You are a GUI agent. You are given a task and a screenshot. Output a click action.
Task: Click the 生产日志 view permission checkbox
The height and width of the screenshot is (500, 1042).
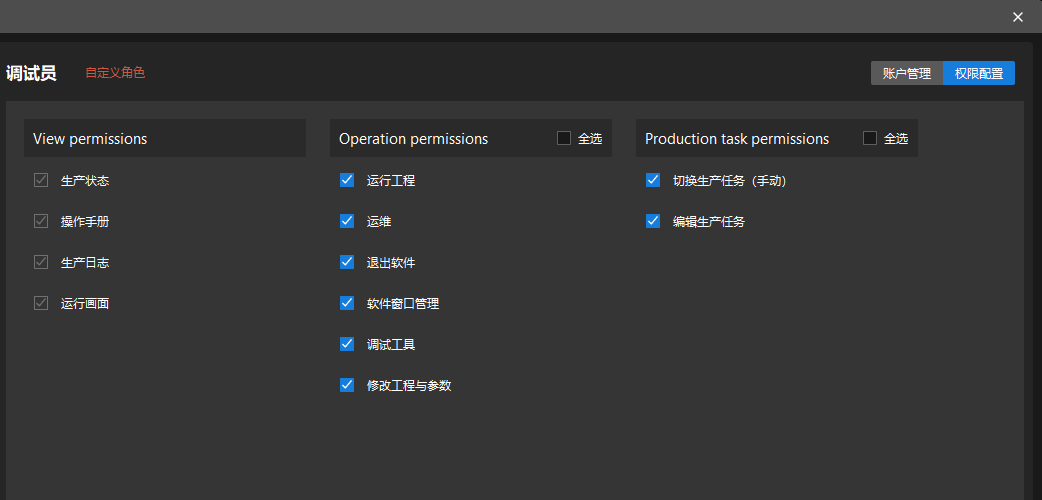tap(41, 262)
